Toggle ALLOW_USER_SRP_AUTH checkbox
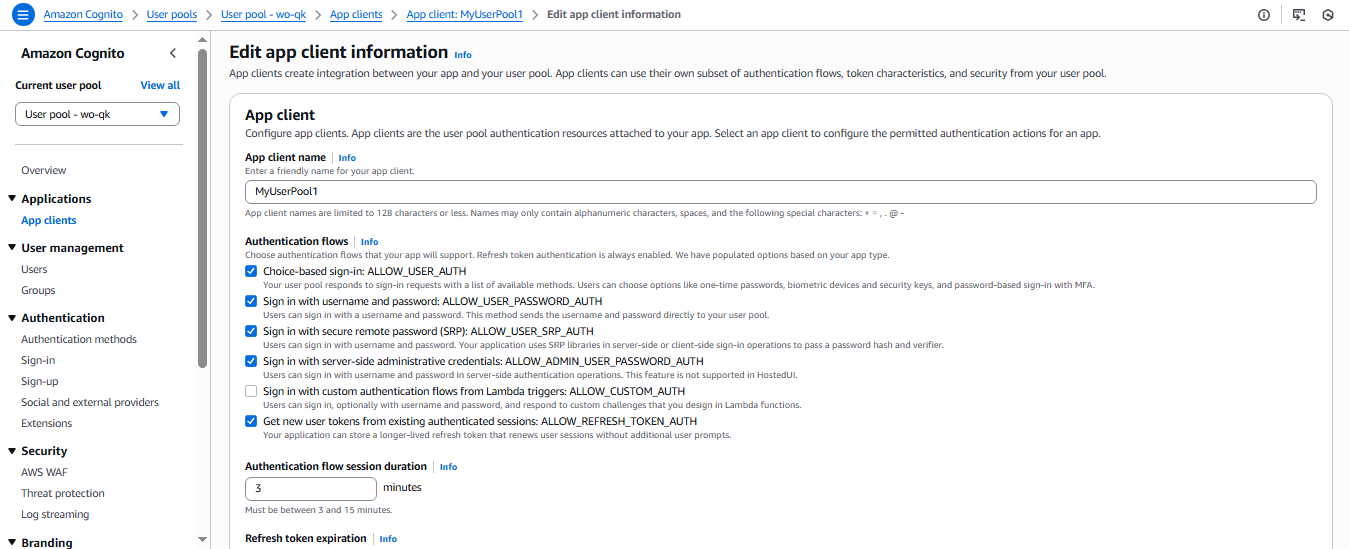 tap(251, 331)
